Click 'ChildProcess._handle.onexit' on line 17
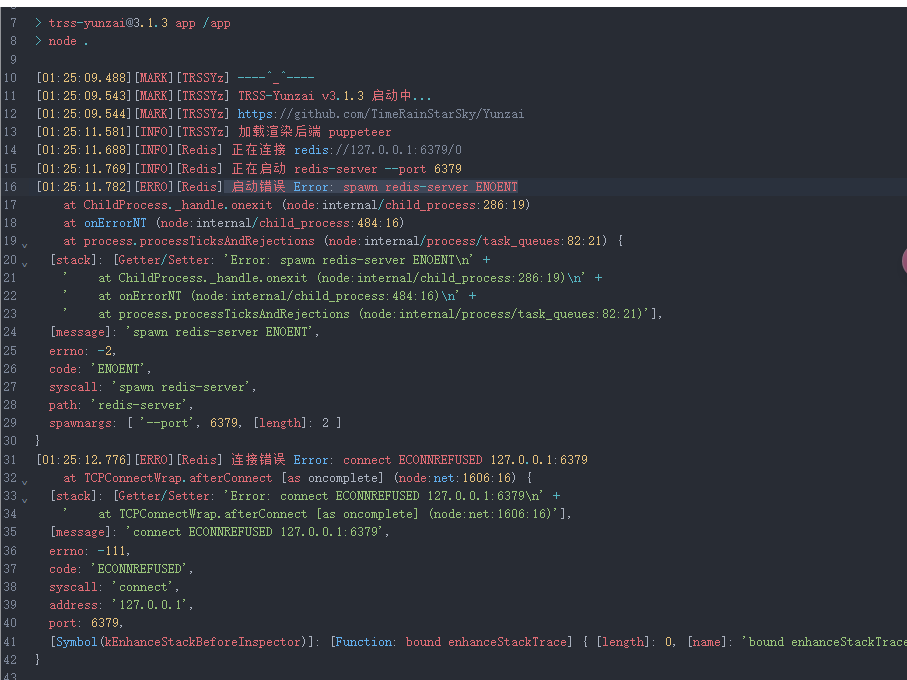The height and width of the screenshot is (680, 907). click(x=178, y=205)
